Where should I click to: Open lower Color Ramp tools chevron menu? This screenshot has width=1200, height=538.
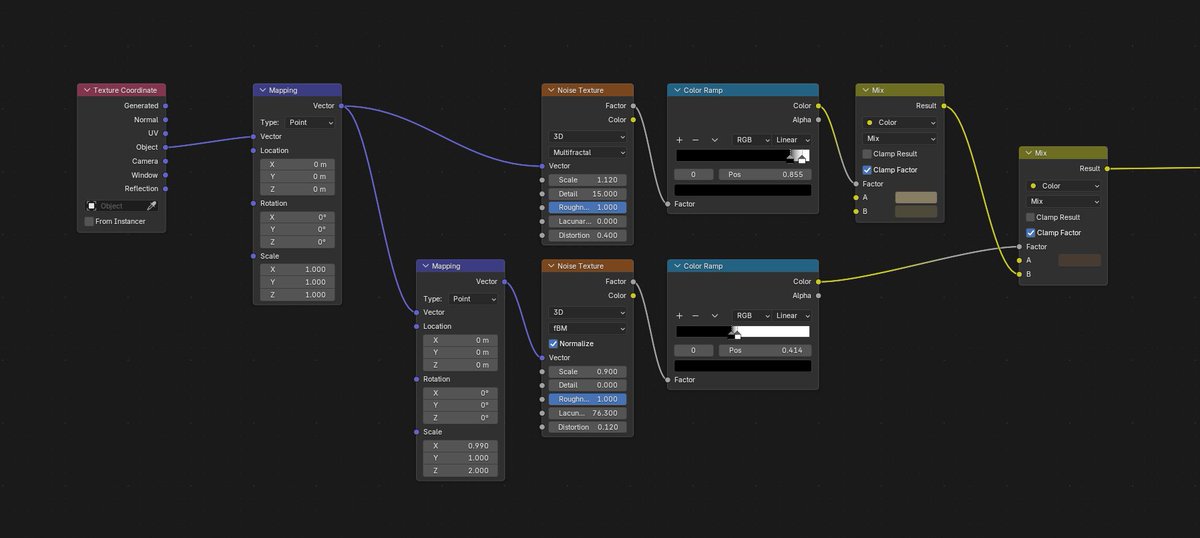point(714,316)
